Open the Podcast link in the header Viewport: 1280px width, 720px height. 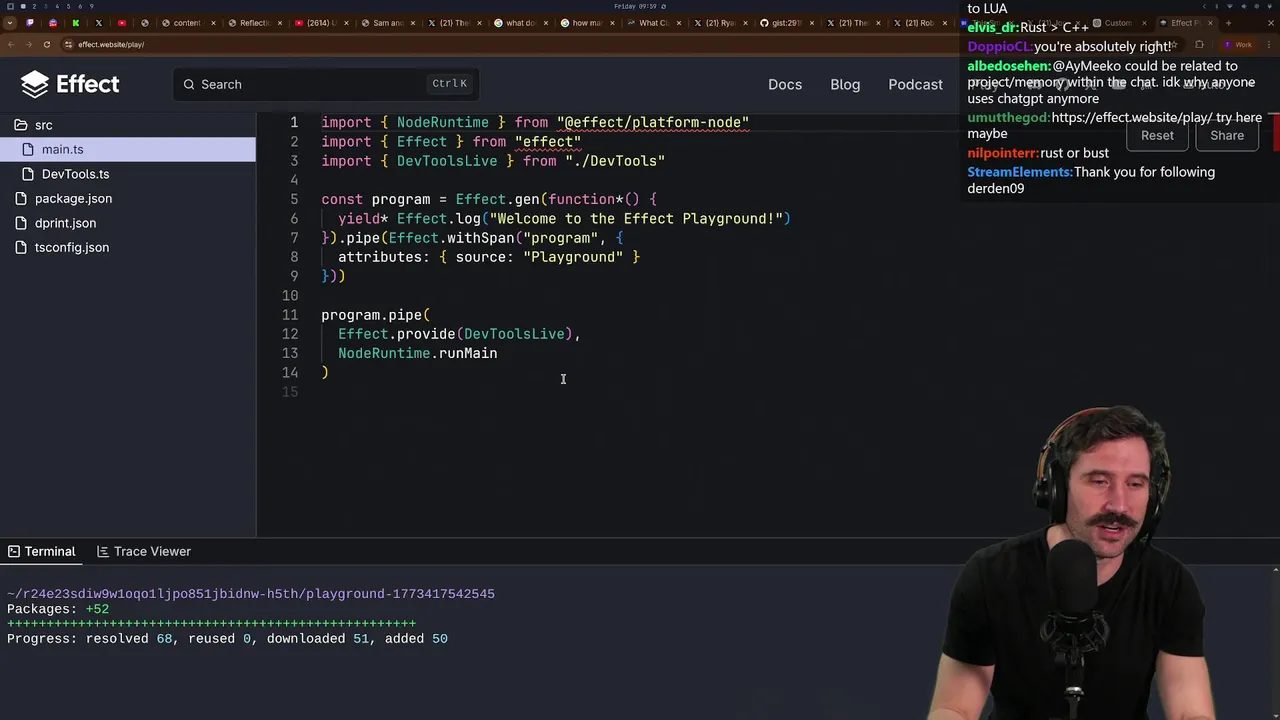(x=916, y=84)
